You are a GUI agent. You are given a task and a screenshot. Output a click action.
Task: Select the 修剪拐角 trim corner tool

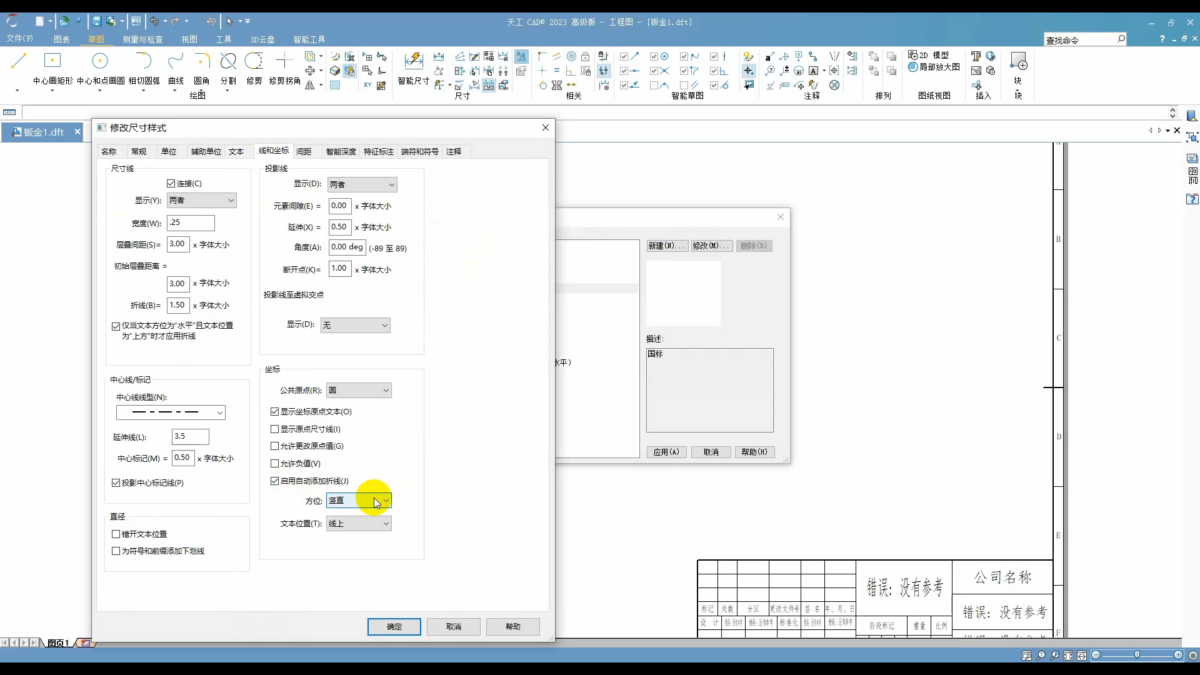(x=284, y=67)
